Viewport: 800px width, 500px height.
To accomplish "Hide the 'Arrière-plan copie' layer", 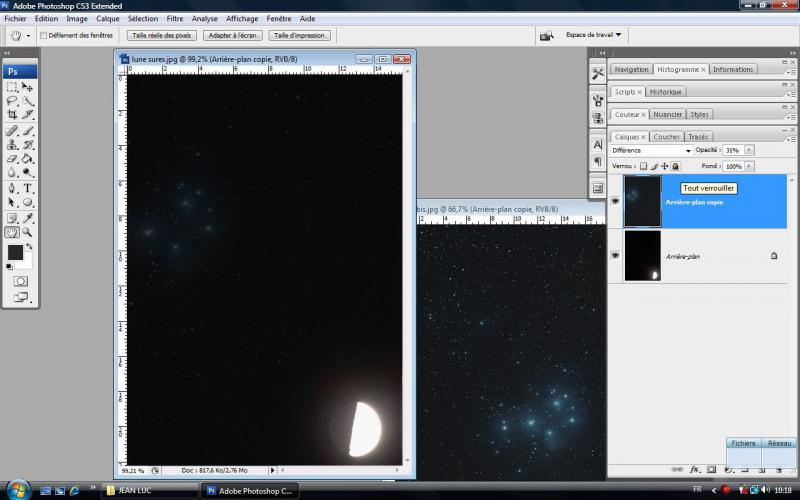I will 615,201.
